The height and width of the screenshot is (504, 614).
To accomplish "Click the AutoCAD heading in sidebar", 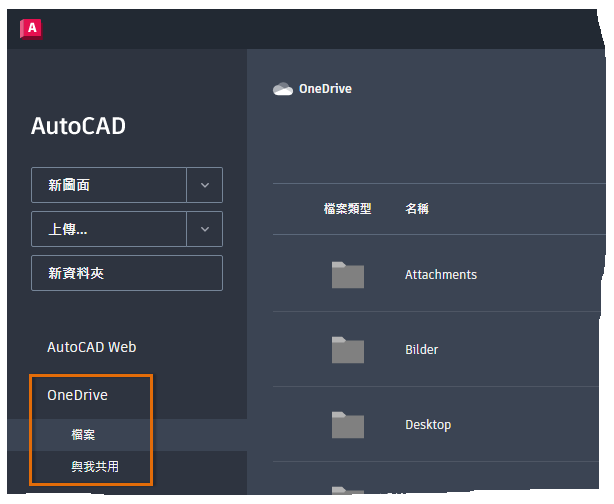I will pyautogui.click(x=78, y=126).
